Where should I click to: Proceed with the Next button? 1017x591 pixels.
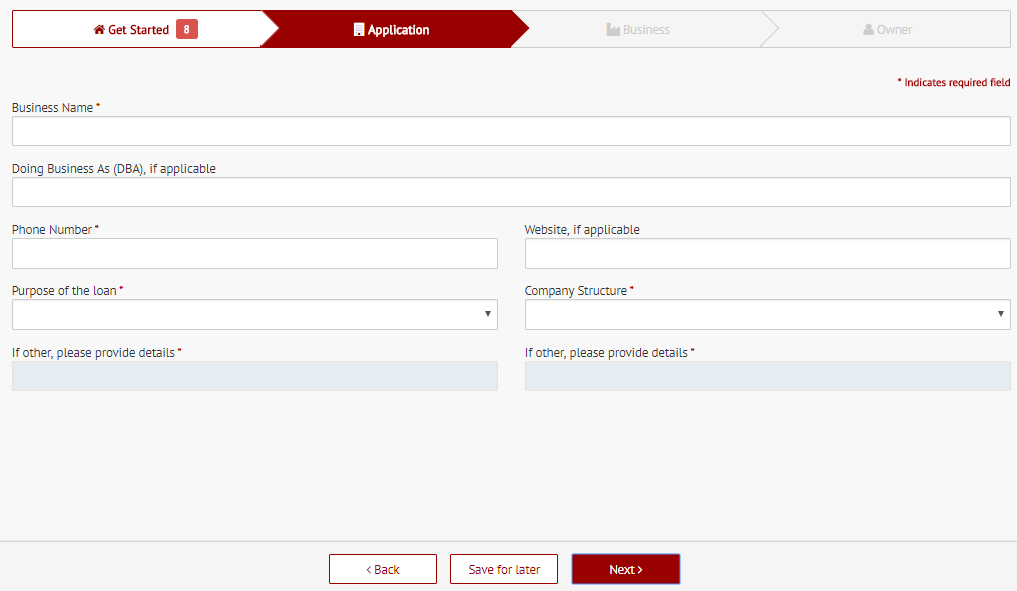(x=625, y=569)
